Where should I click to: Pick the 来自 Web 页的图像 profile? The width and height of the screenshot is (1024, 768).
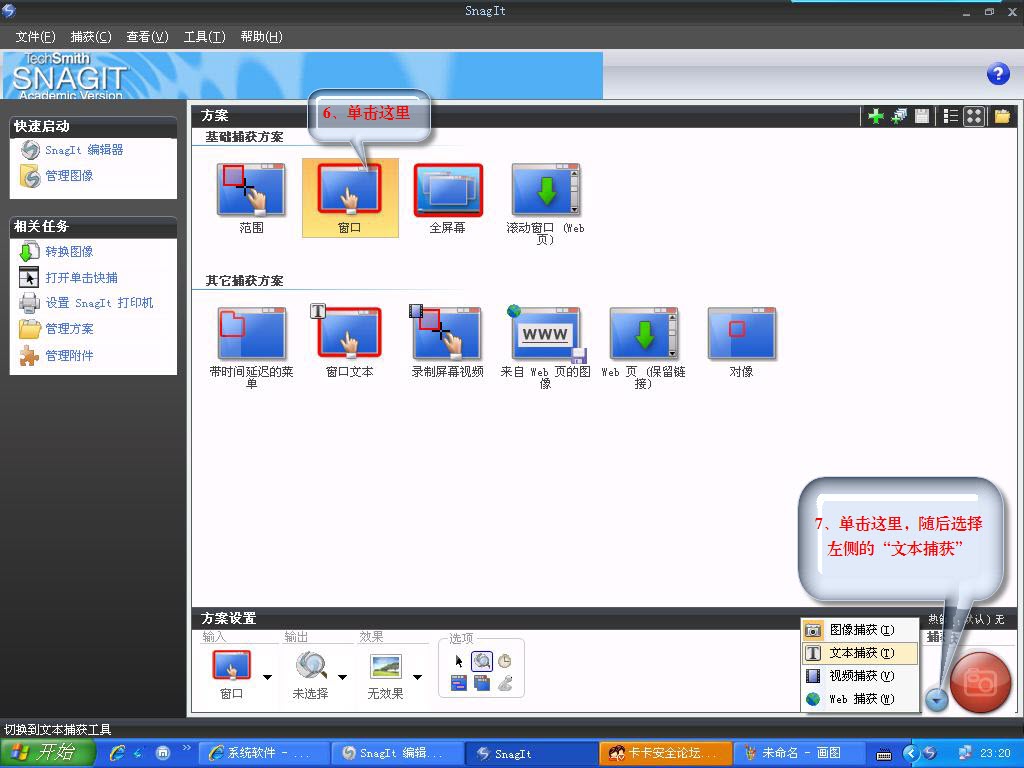coord(545,347)
